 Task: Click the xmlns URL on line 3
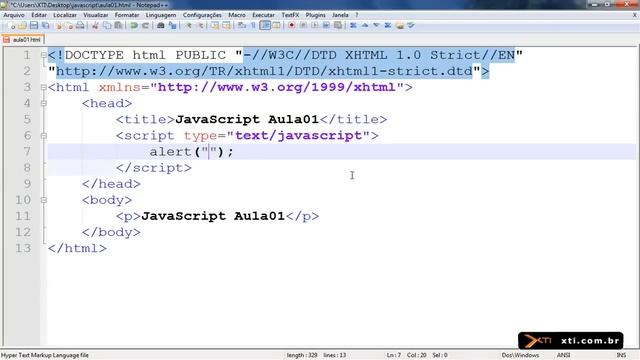pos(277,87)
